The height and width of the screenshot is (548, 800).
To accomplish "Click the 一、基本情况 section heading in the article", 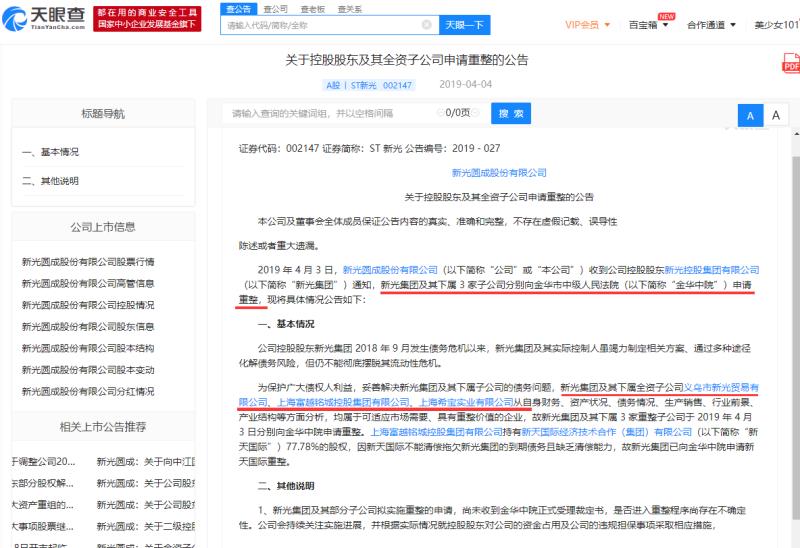I will [x=286, y=324].
